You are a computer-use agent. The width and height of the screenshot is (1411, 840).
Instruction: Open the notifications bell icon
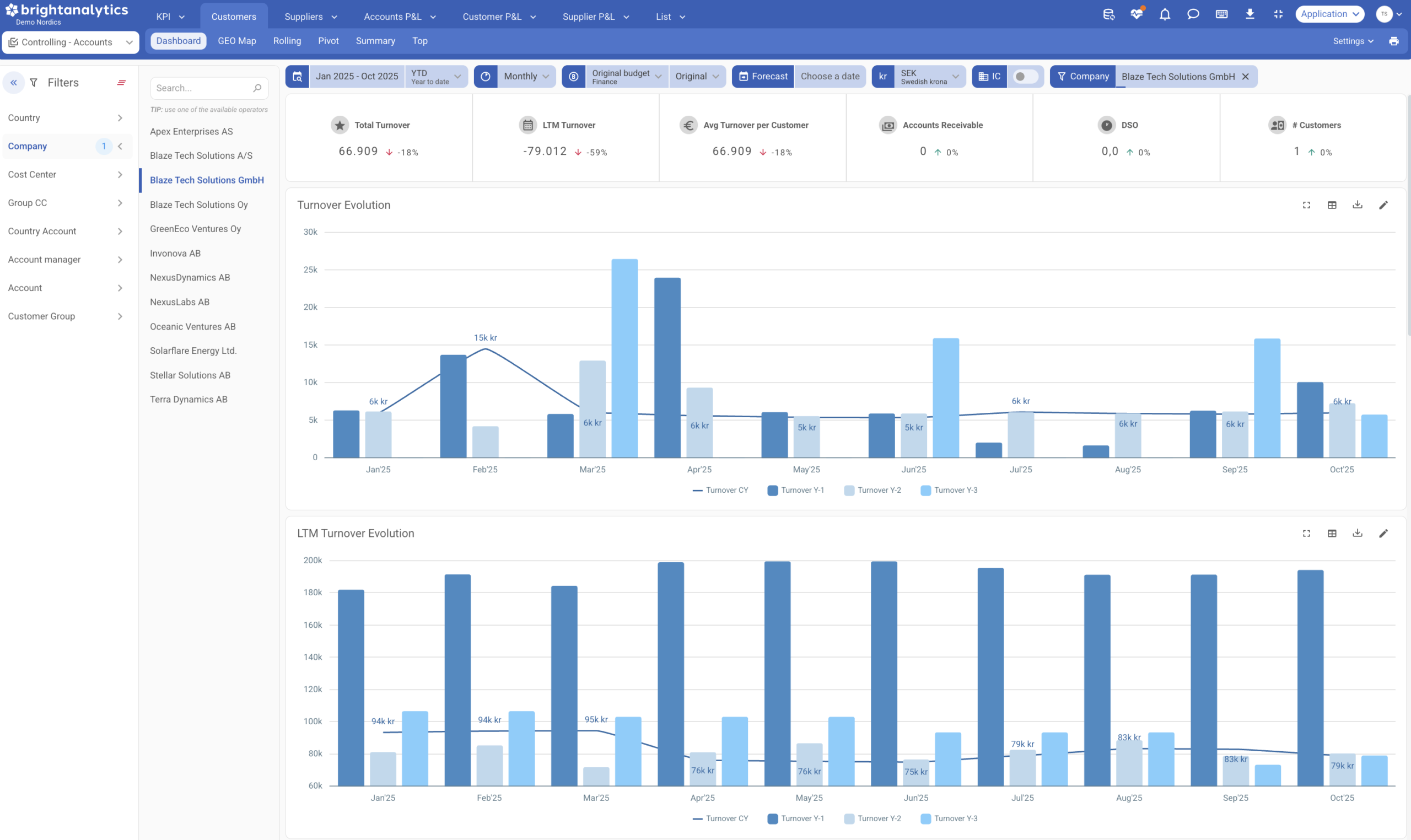pyautogui.click(x=1164, y=15)
